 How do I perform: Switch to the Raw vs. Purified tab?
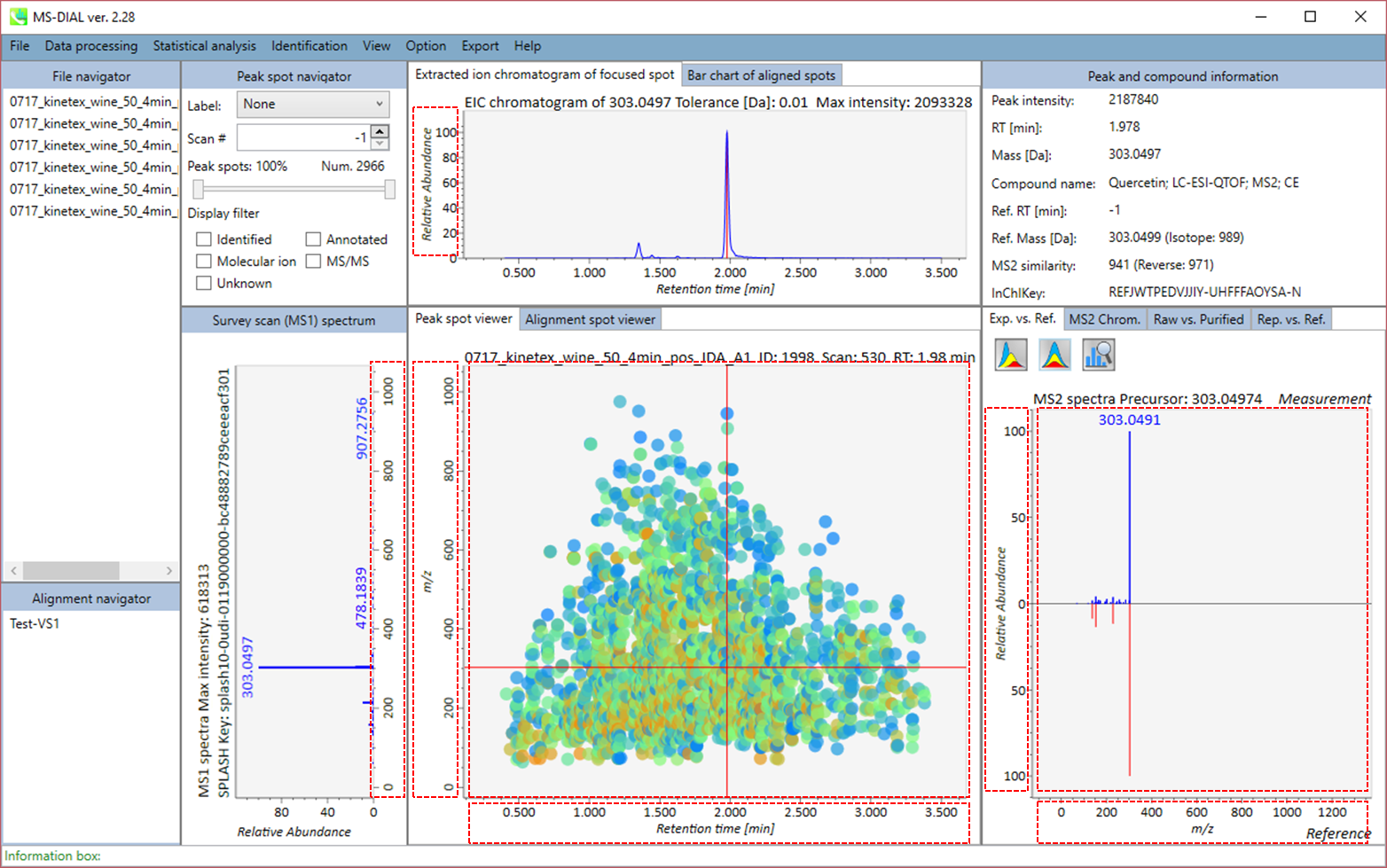pyautogui.click(x=1198, y=319)
